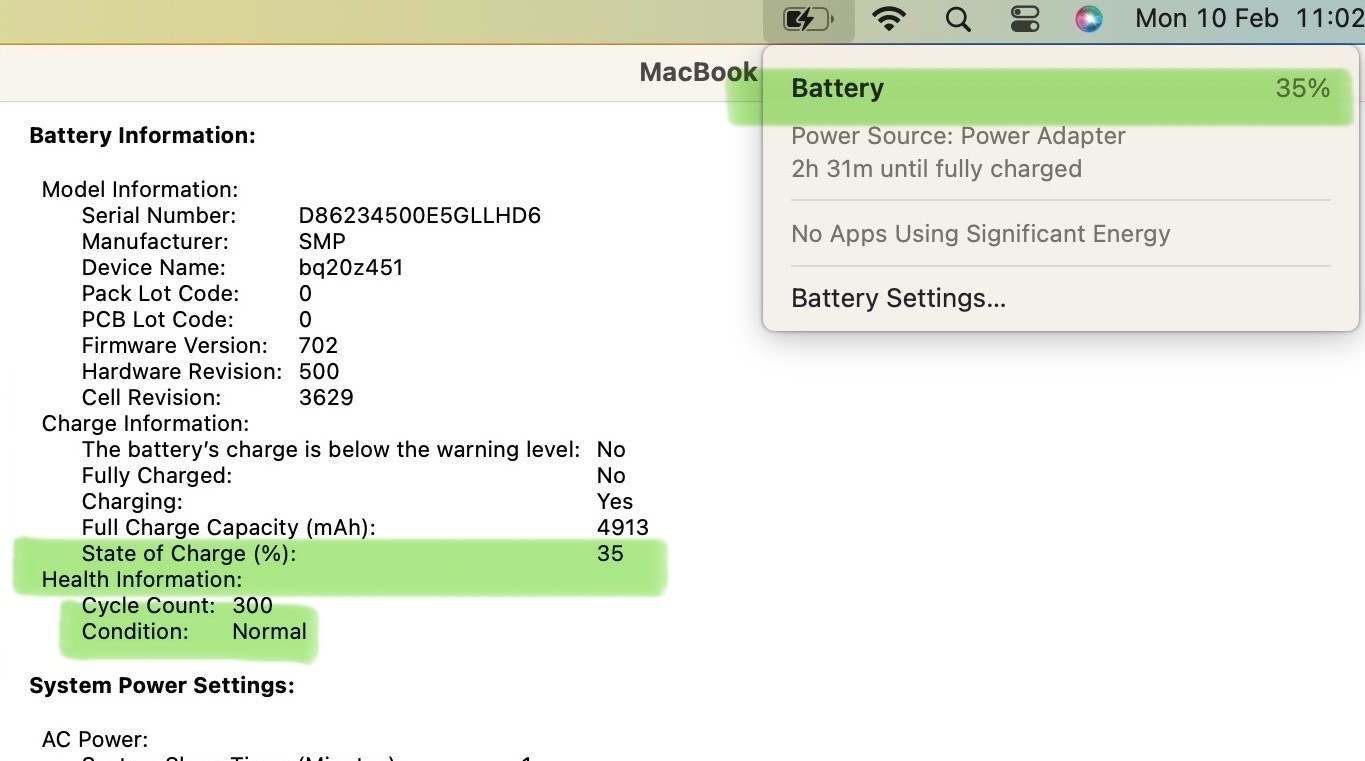
Task: Select hardware revision value 500
Action: [319, 371]
